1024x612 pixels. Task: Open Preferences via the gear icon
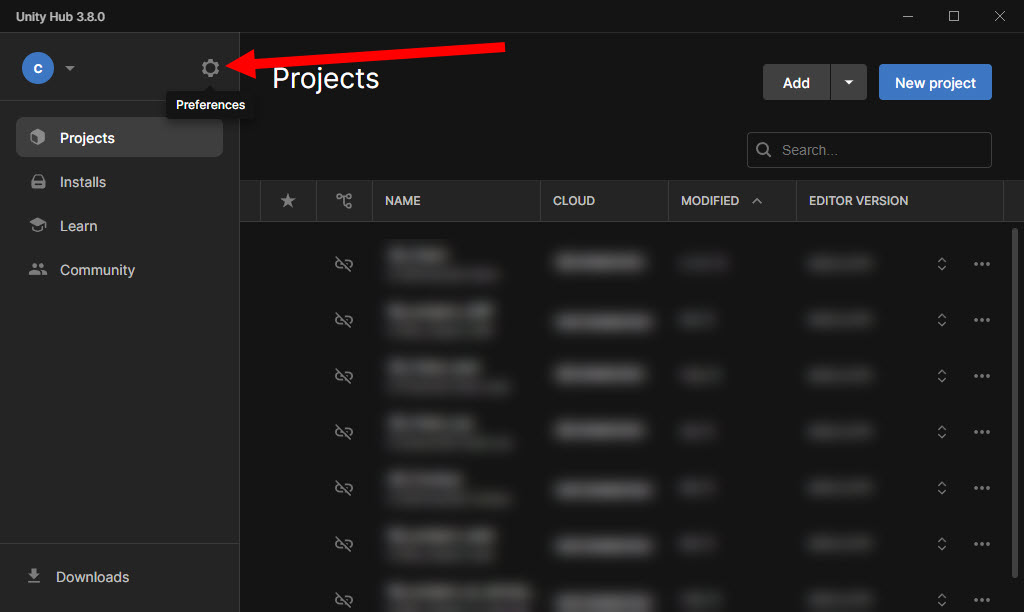210,68
